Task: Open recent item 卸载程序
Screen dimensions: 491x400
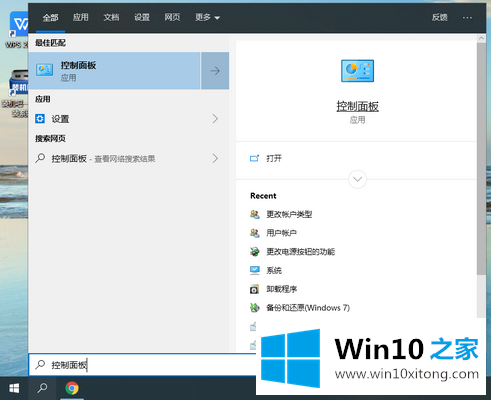Action: click(281, 289)
